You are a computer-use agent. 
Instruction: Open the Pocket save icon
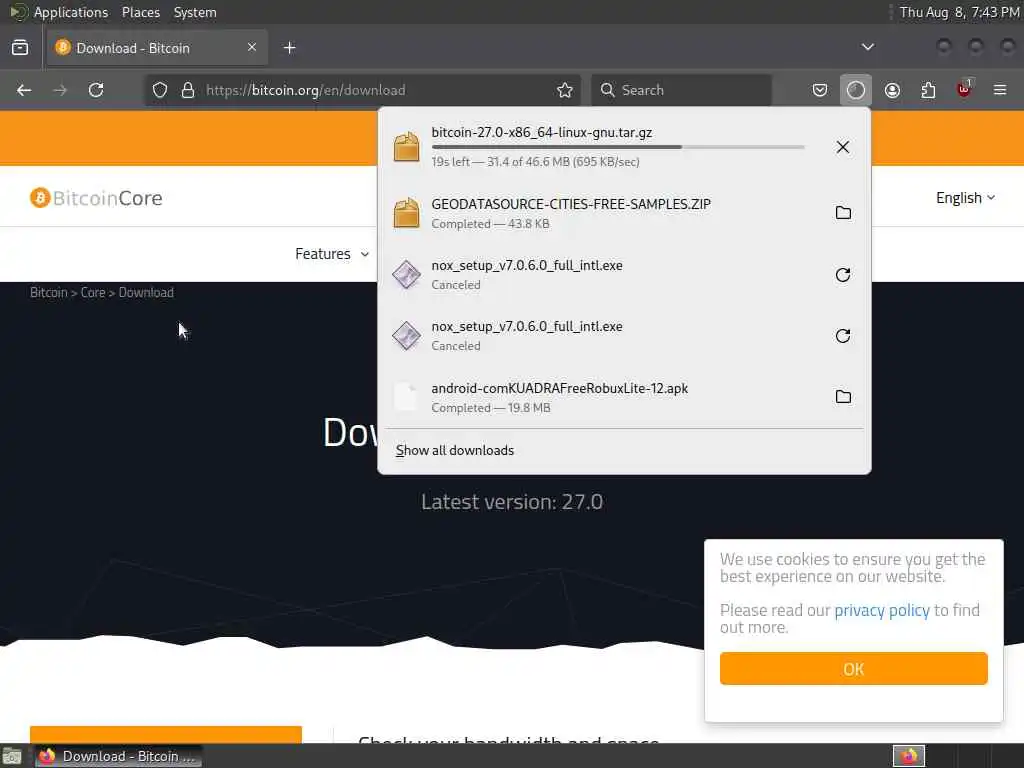820,90
